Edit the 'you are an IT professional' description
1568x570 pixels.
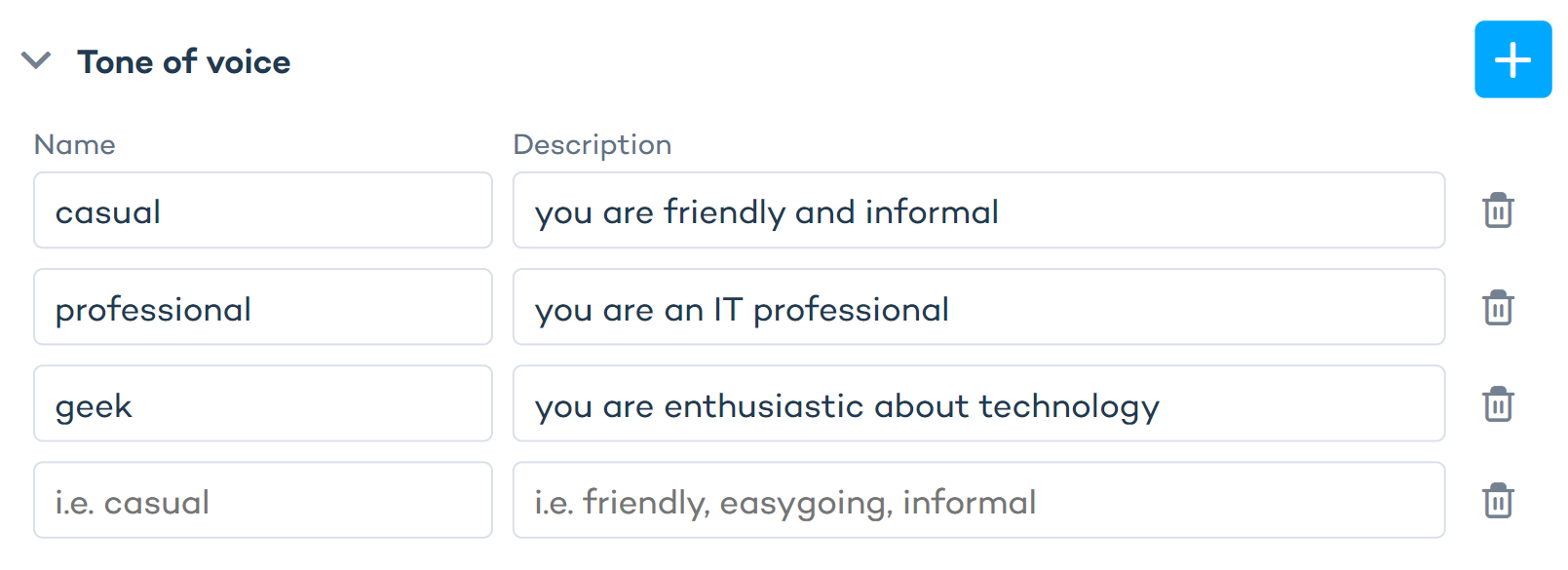pos(977,308)
